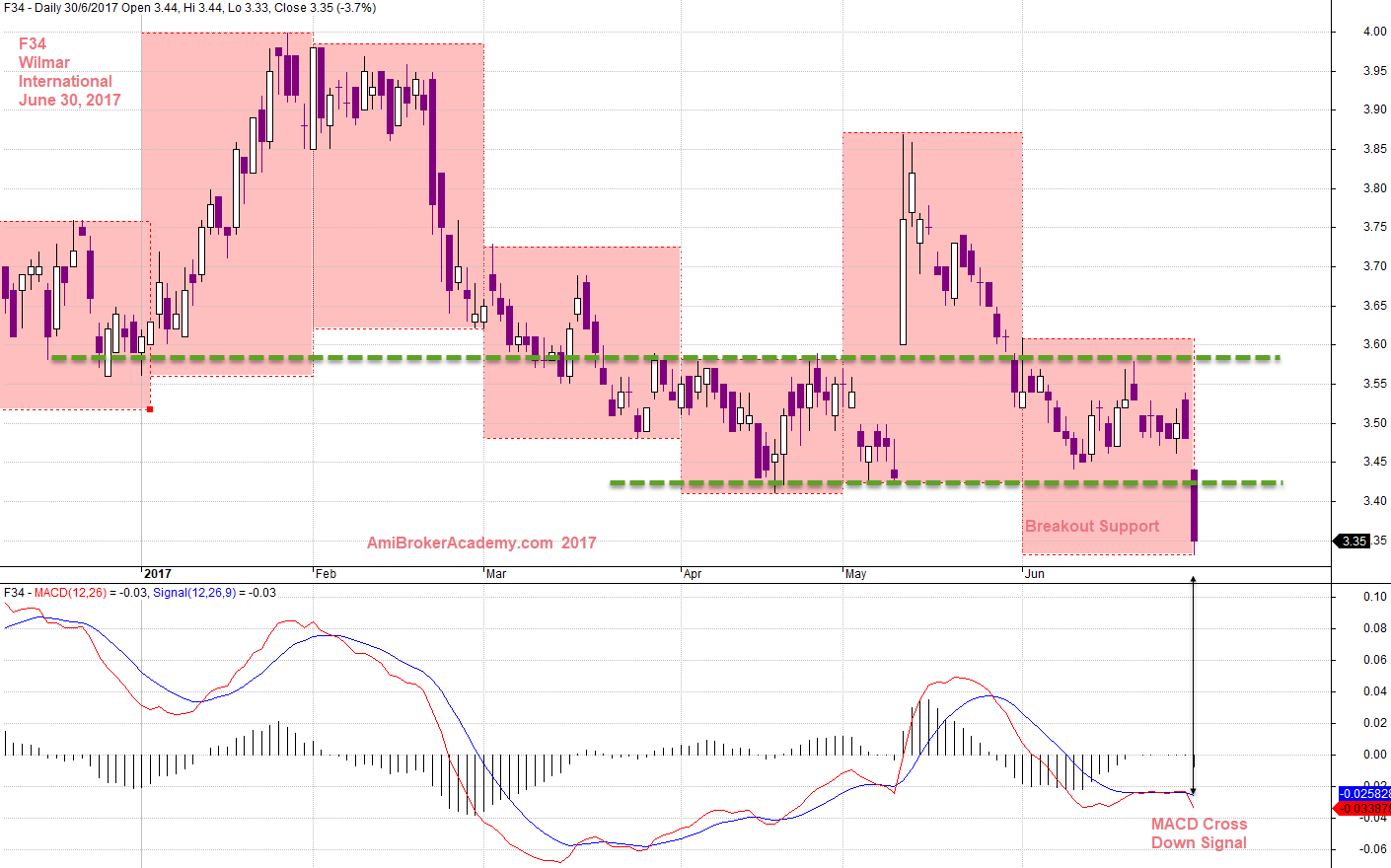The image size is (1391, 868).
Task: Click the 'Signal(12,26,9)' indicator label
Action: (x=194, y=593)
